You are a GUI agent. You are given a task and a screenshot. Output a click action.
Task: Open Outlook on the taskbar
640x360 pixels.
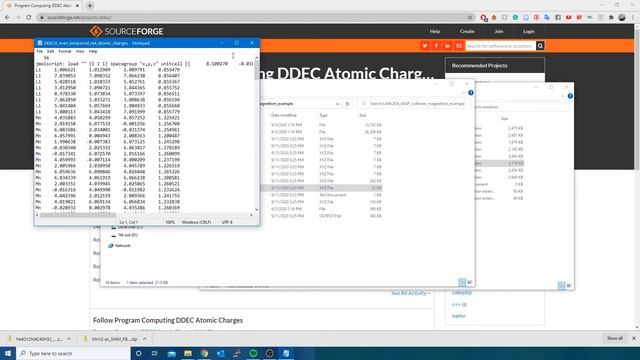(x=220, y=353)
